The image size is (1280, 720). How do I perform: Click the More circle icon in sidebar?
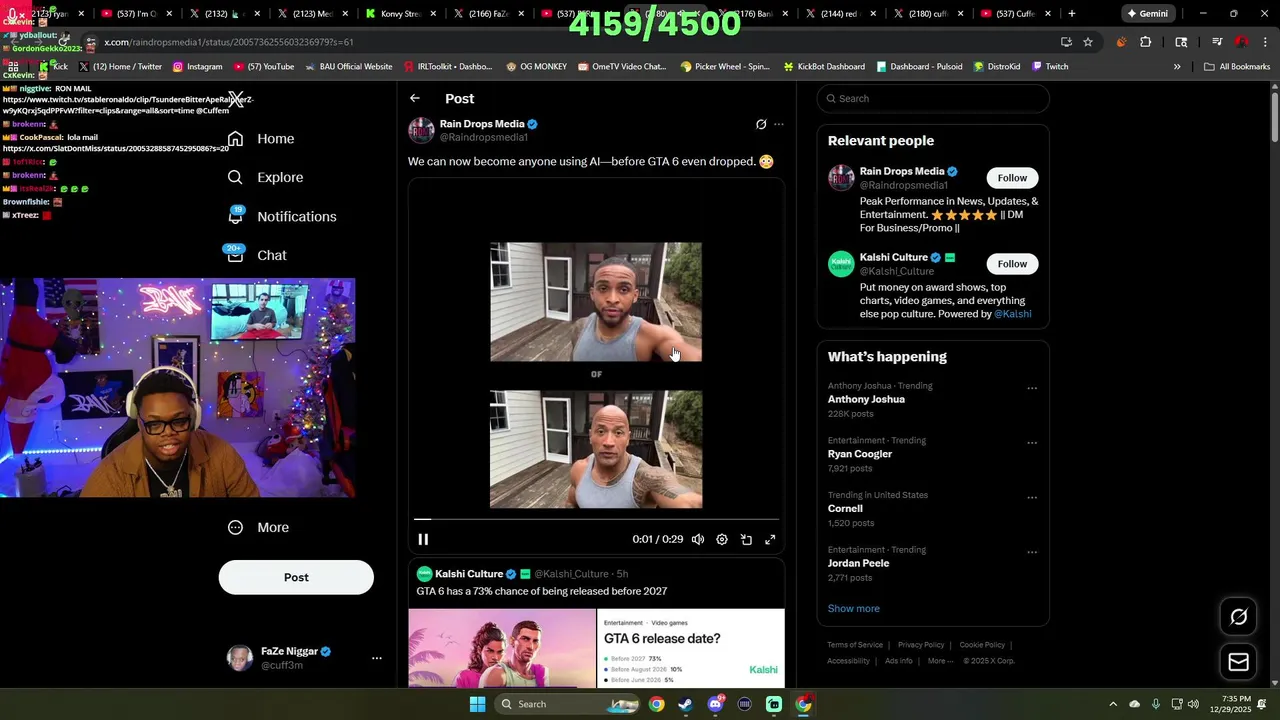tap(235, 527)
